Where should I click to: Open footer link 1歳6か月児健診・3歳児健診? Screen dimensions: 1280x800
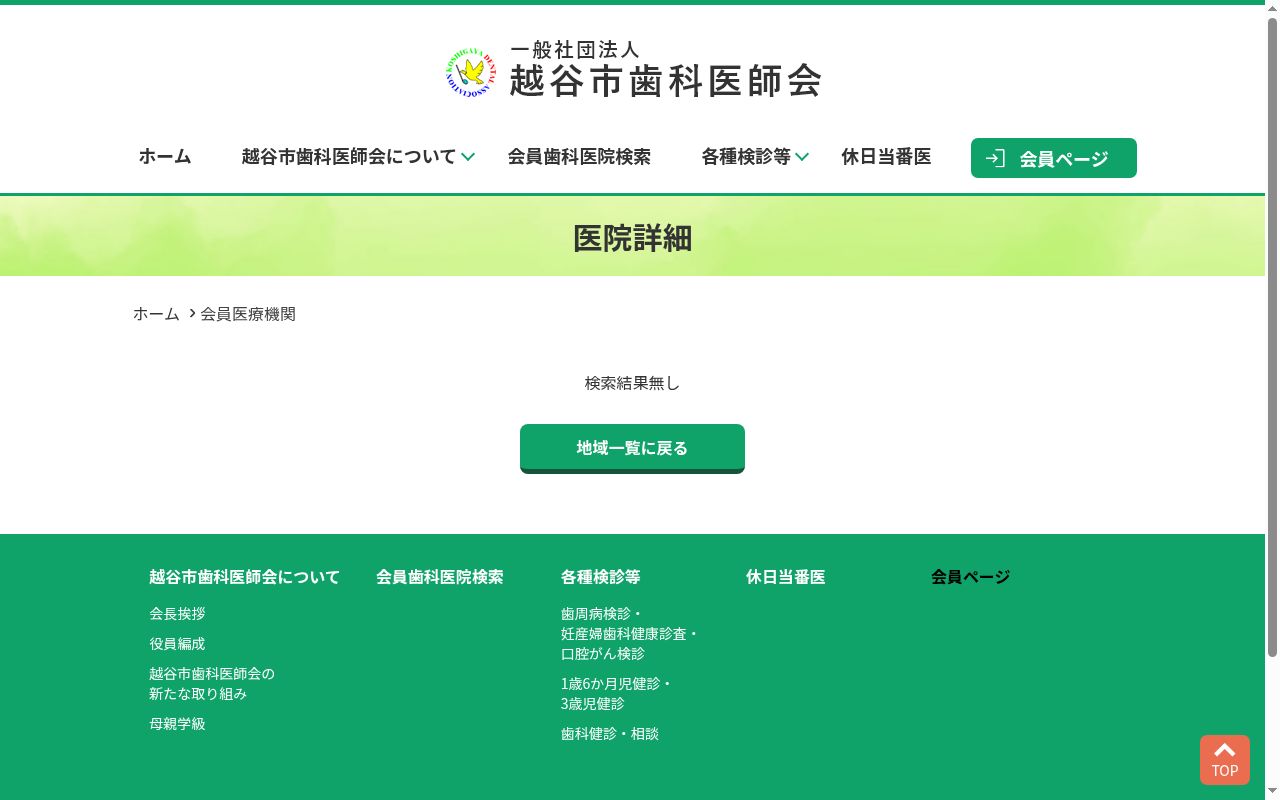617,694
